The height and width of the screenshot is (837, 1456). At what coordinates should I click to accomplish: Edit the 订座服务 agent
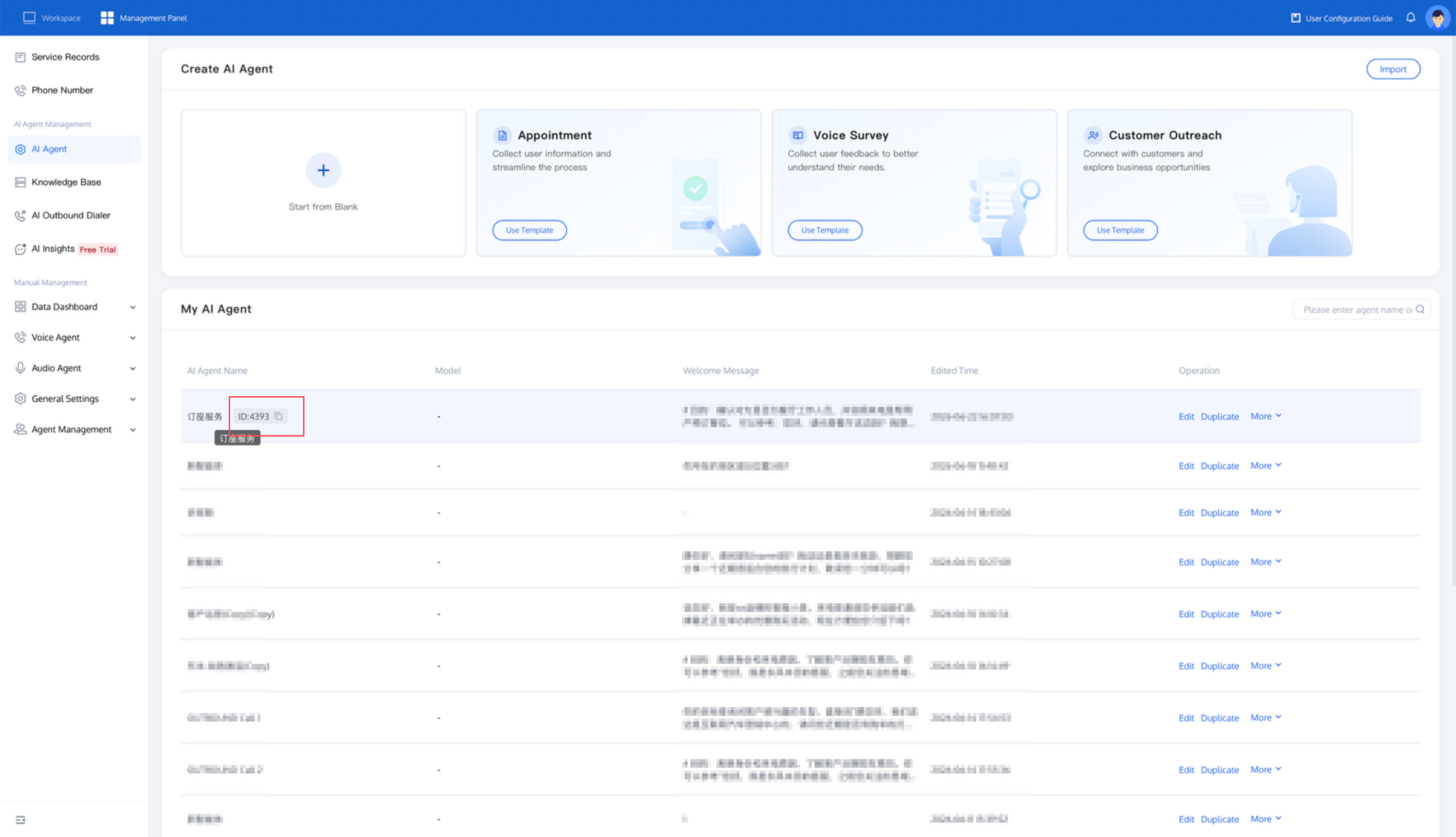(1187, 417)
